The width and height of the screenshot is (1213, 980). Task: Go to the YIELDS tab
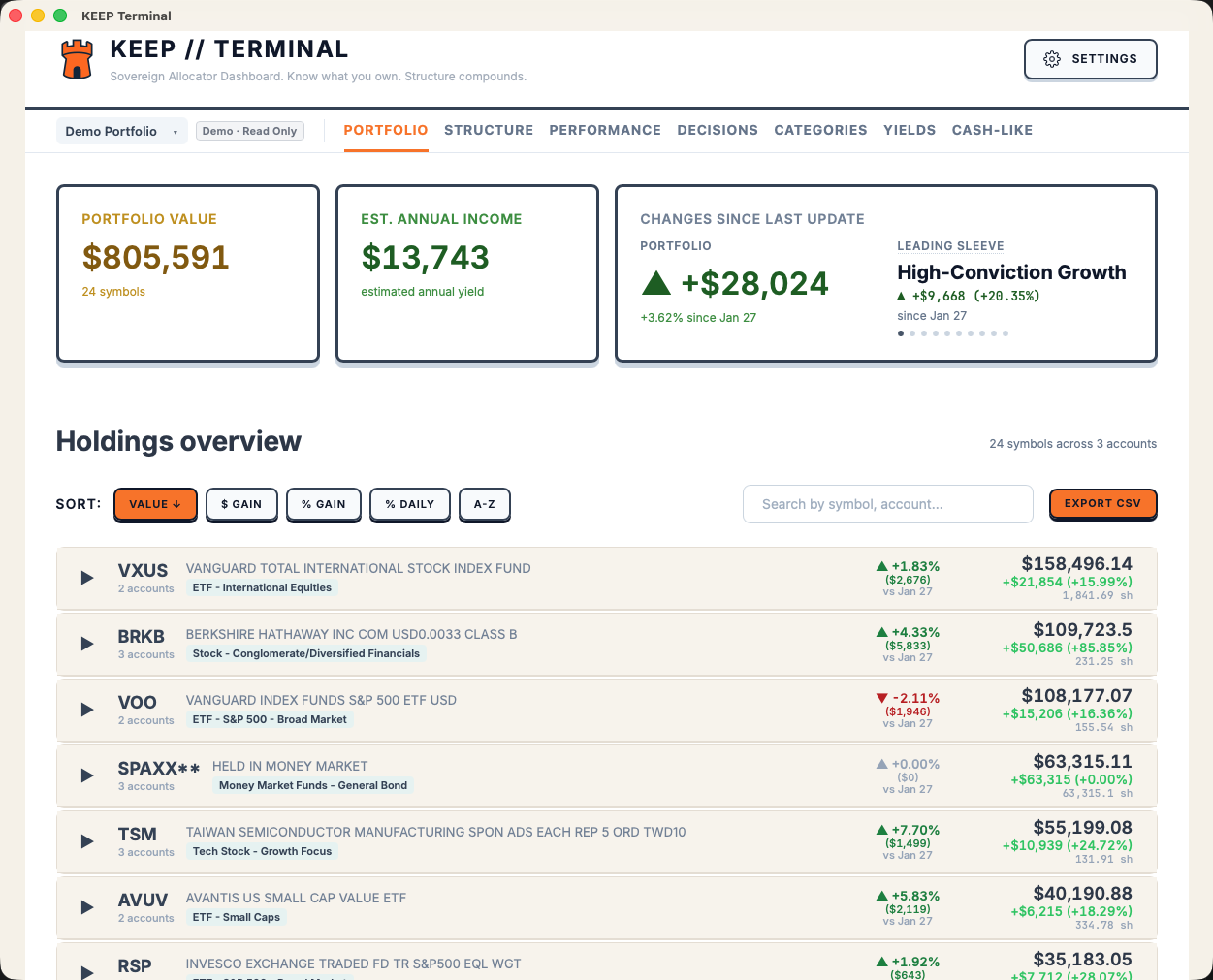pos(910,130)
